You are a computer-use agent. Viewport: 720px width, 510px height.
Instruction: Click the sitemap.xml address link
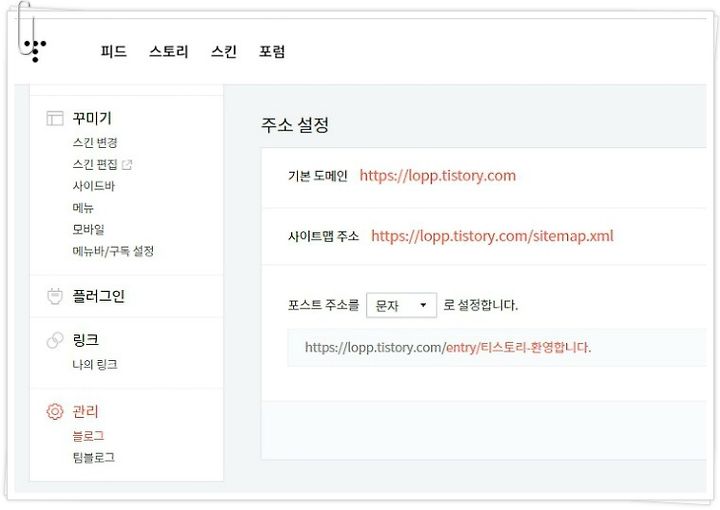point(492,236)
